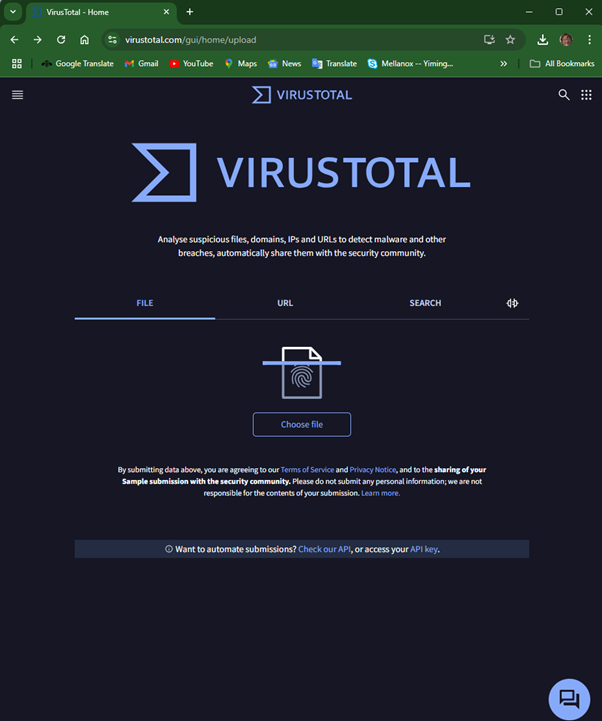Bookmark this page with the star icon
The image size is (602, 721).
(x=510, y=40)
